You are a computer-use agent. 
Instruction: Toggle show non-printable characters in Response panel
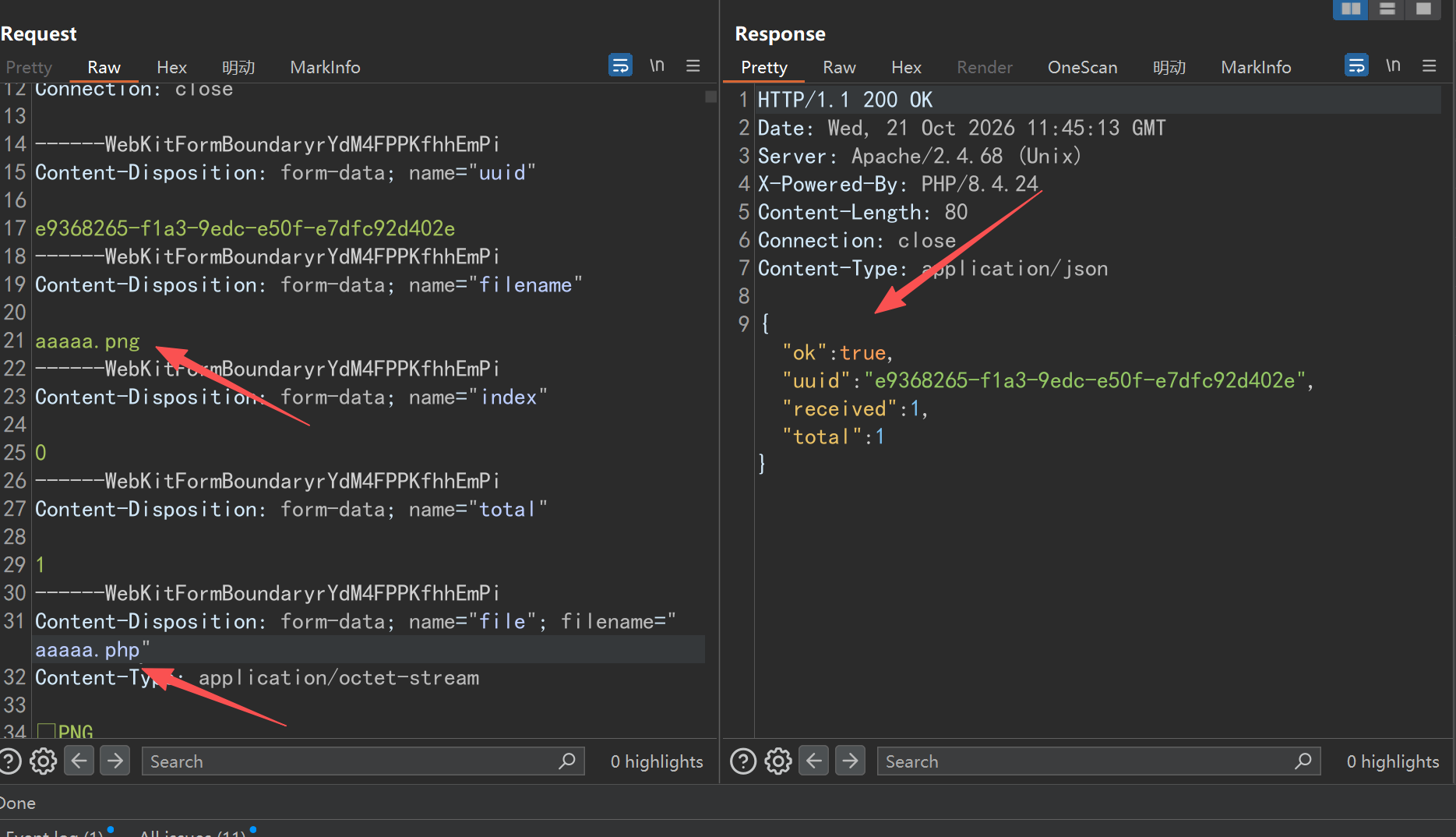(x=1393, y=65)
